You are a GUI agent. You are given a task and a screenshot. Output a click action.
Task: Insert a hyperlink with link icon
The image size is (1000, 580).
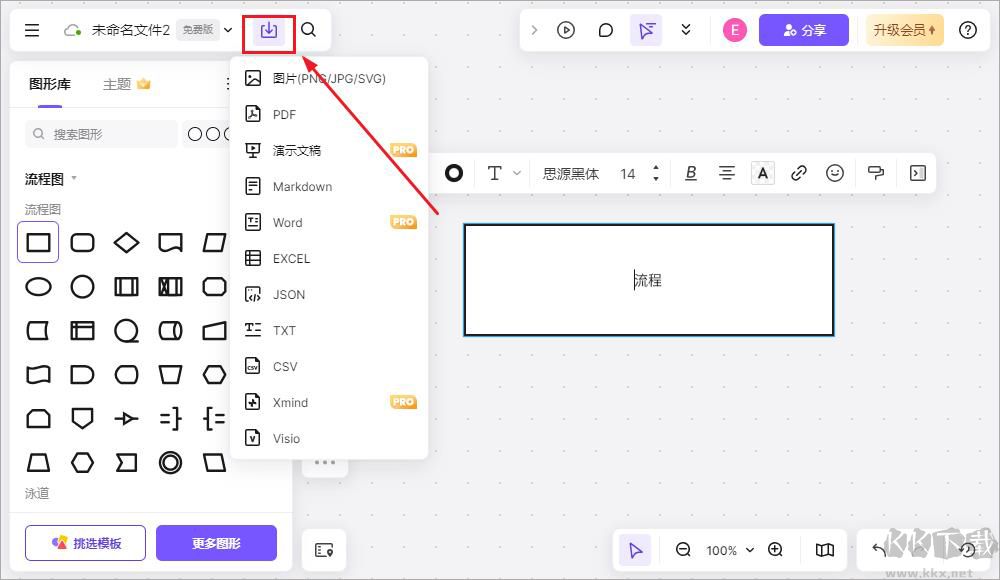click(798, 173)
